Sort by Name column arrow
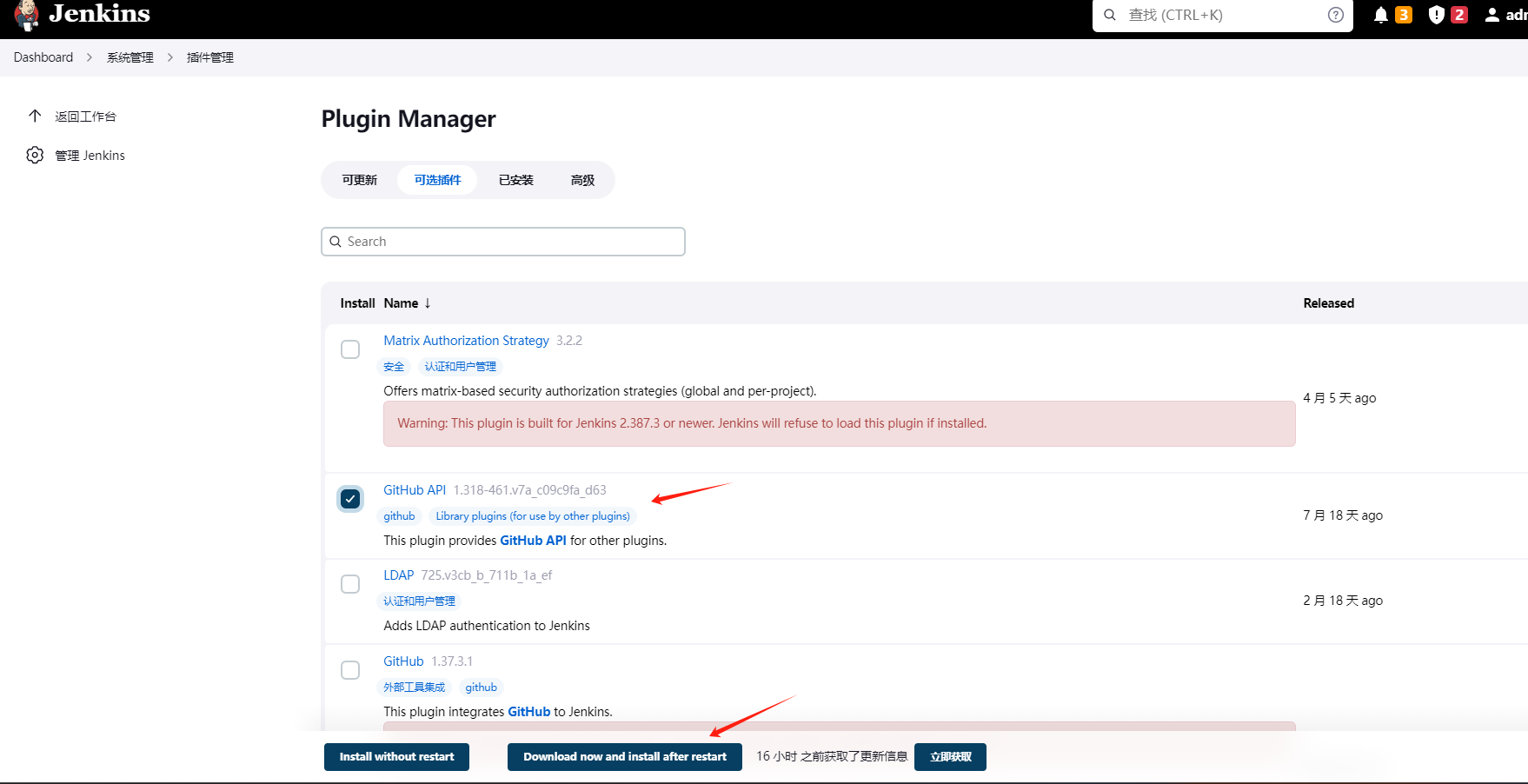The width and height of the screenshot is (1528, 784). tap(428, 303)
